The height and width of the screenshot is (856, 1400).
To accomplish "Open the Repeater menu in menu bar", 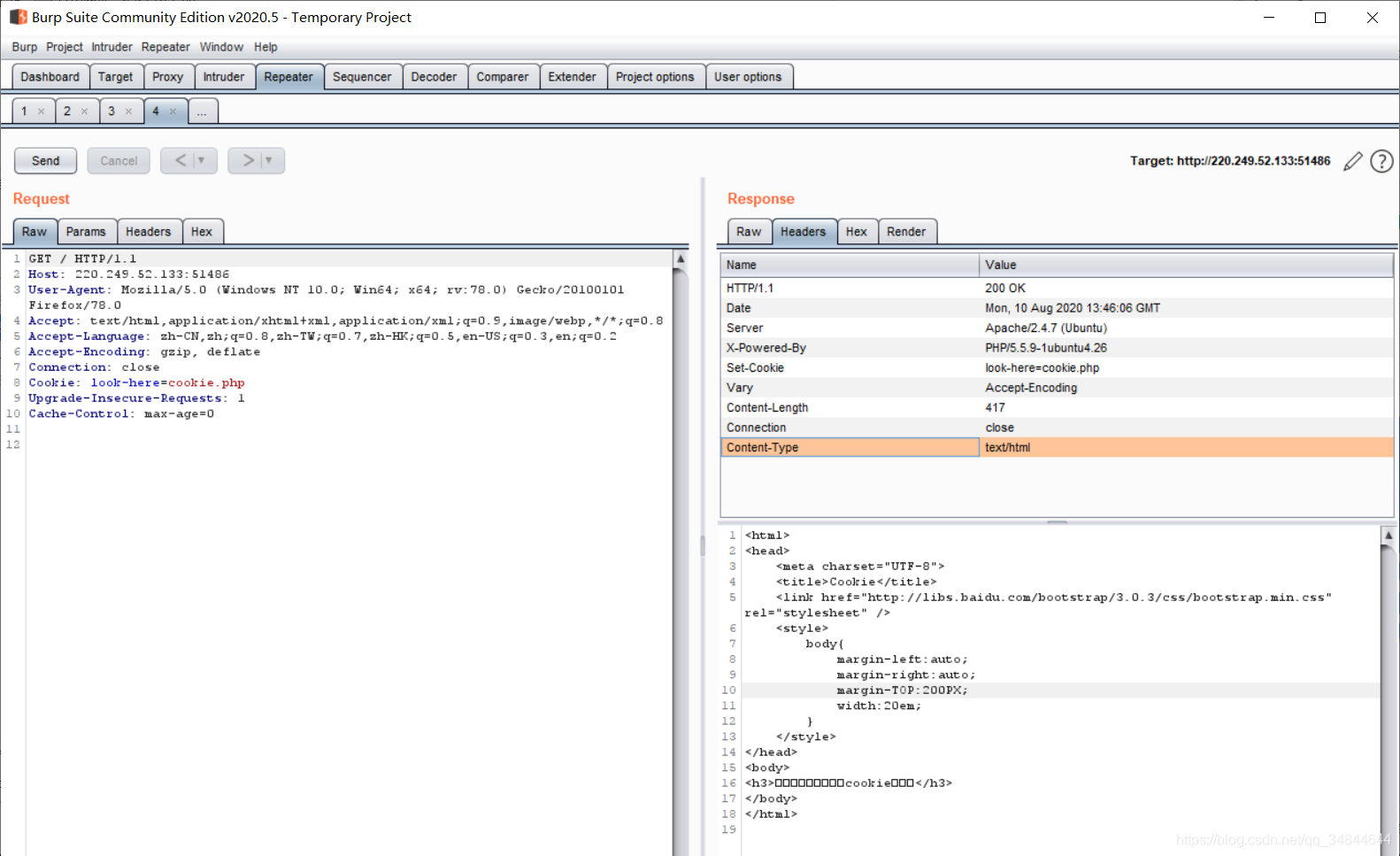I will [x=165, y=47].
